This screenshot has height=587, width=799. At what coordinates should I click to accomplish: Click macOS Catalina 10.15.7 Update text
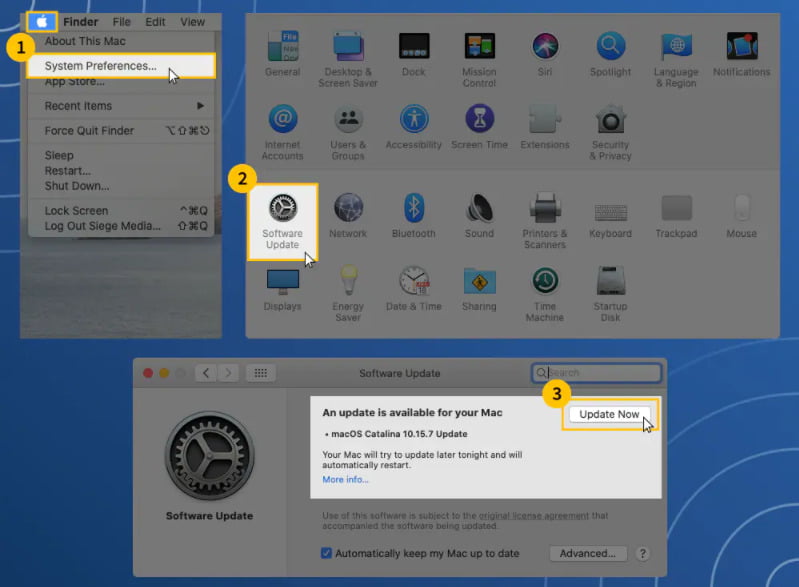(399, 434)
